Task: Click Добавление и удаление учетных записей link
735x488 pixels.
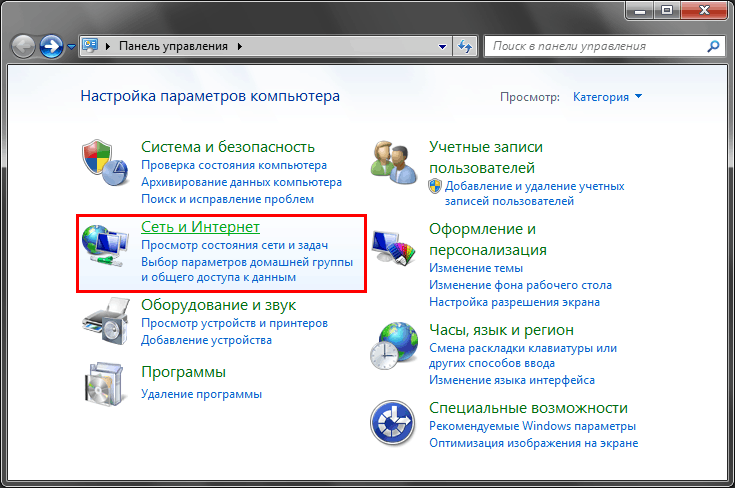Action: [534, 194]
